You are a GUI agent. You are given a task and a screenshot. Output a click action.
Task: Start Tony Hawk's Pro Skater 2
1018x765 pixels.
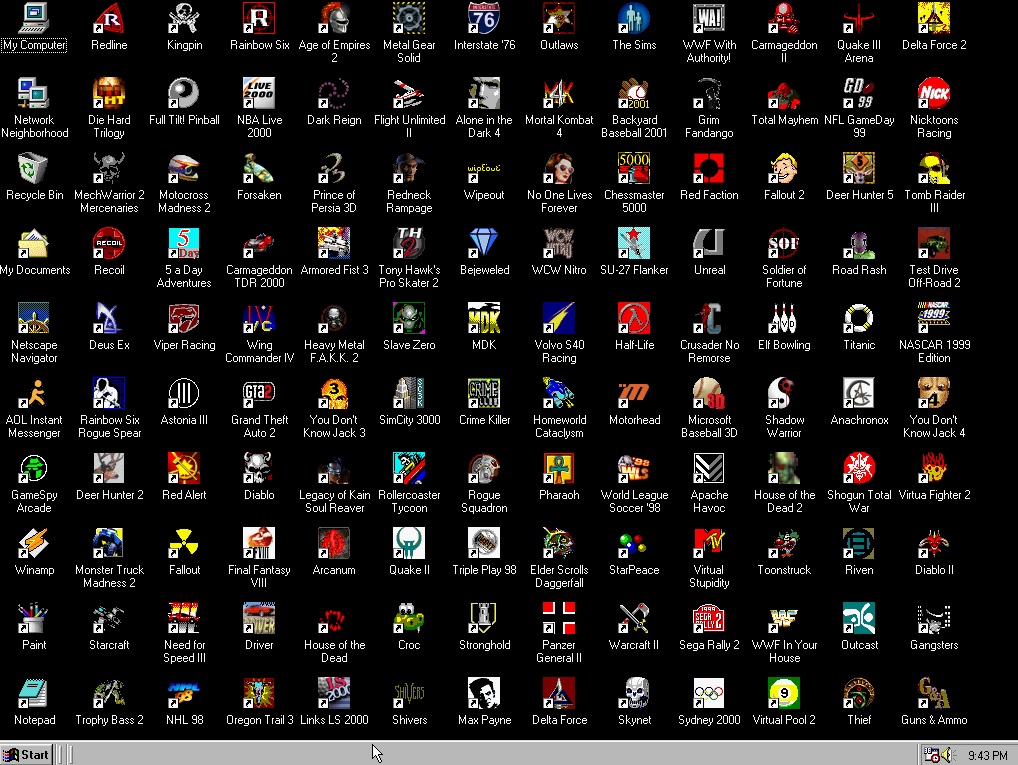click(409, 245)
